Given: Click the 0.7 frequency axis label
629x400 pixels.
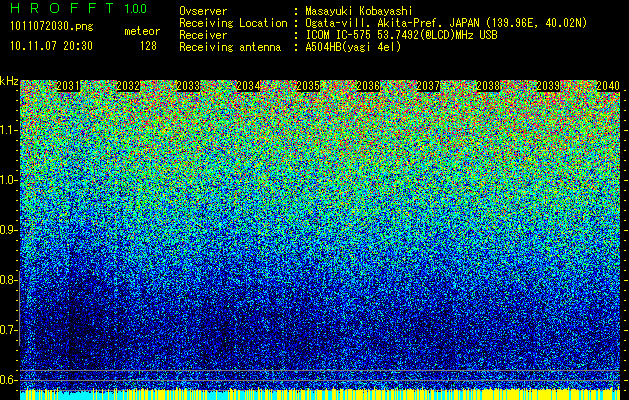Looking at the screenshot, I should 7,330.
